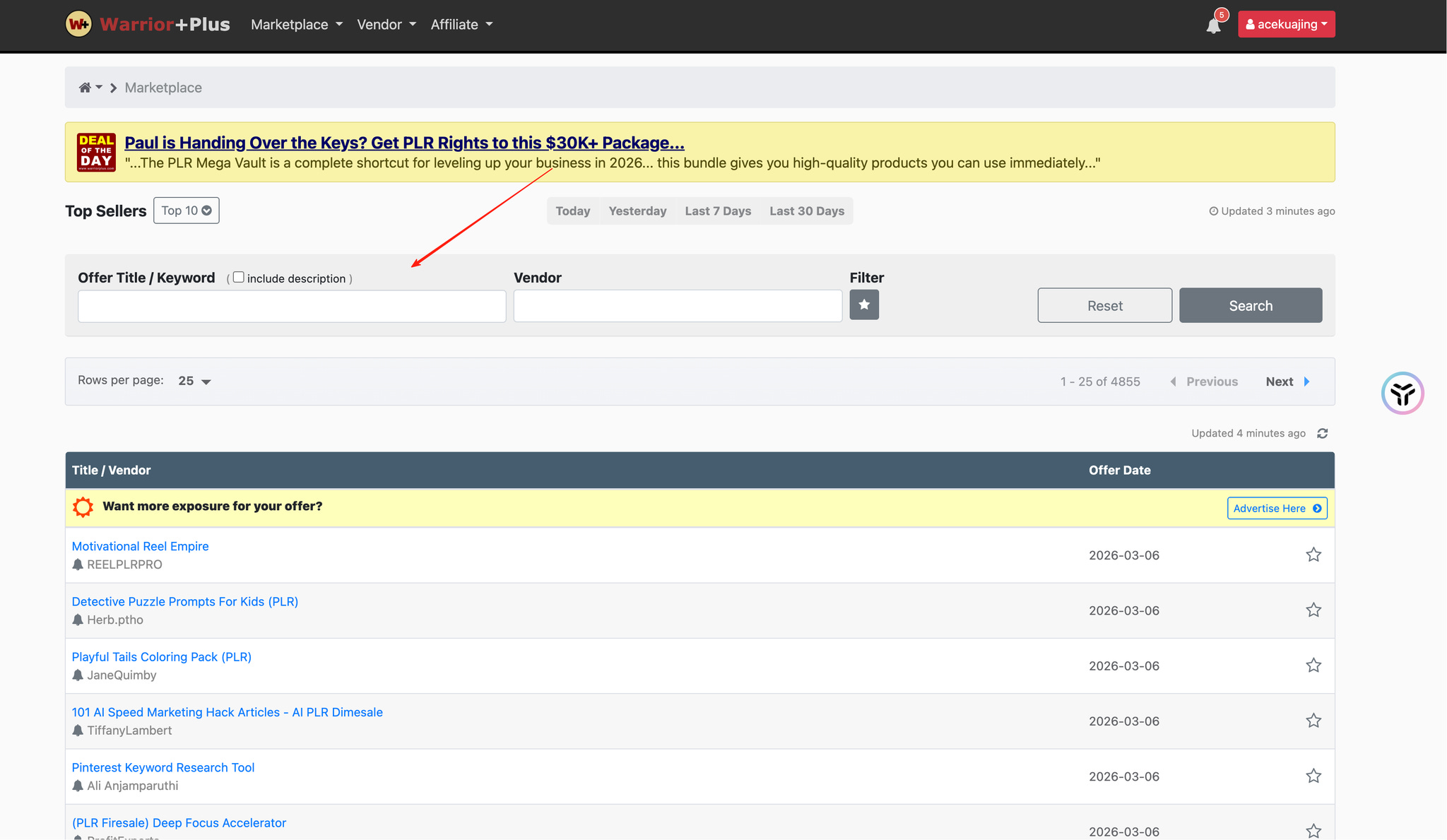
Task: Toggle favorite on Playful Tails Coloring Pack
Action: click(1313, 665)
